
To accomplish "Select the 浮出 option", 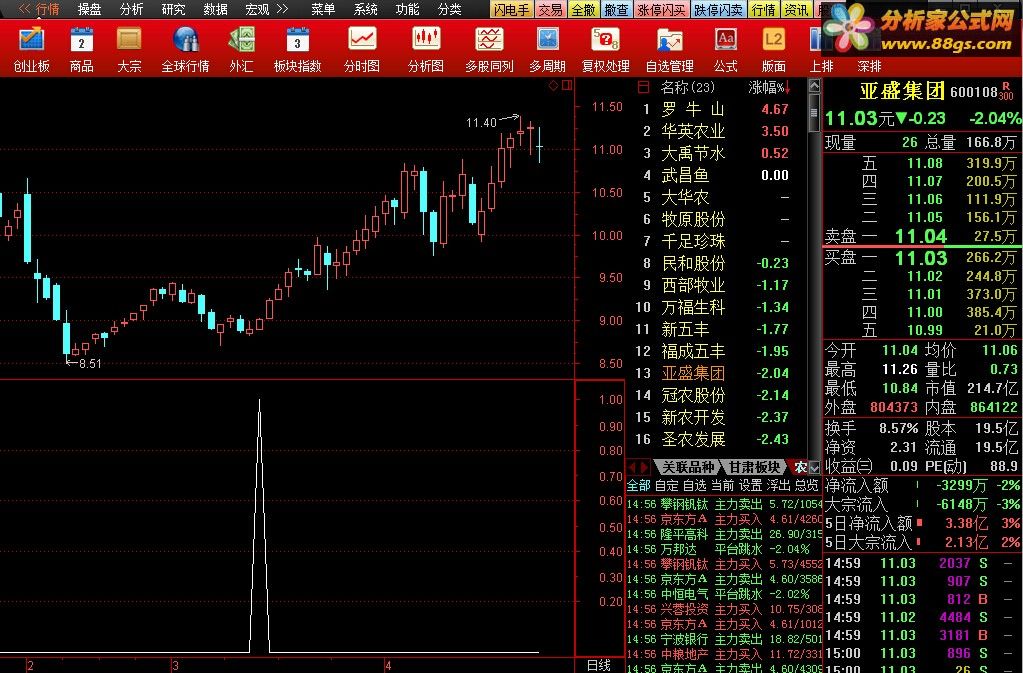I will (778, 485).
